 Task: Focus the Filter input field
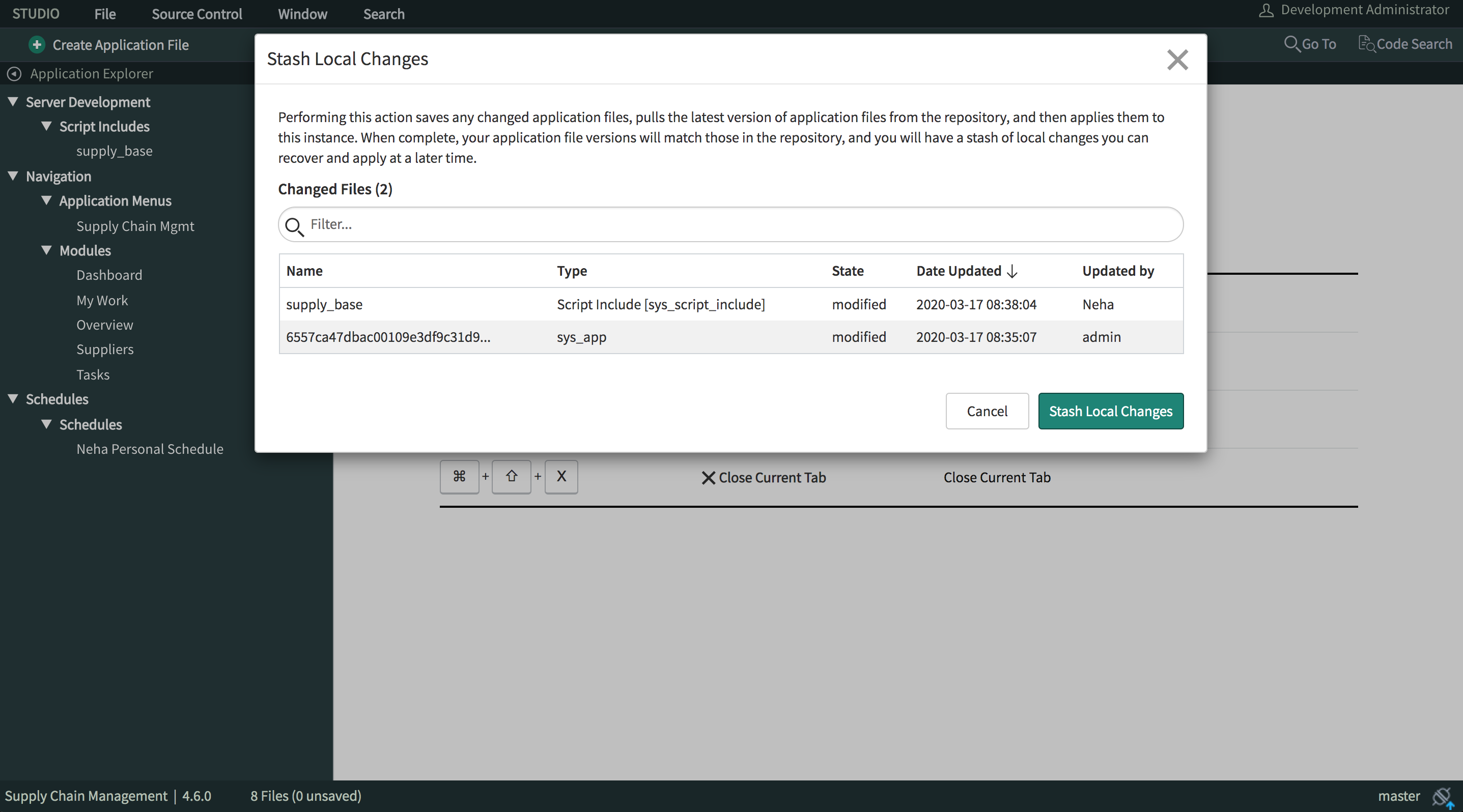(730, 224)
